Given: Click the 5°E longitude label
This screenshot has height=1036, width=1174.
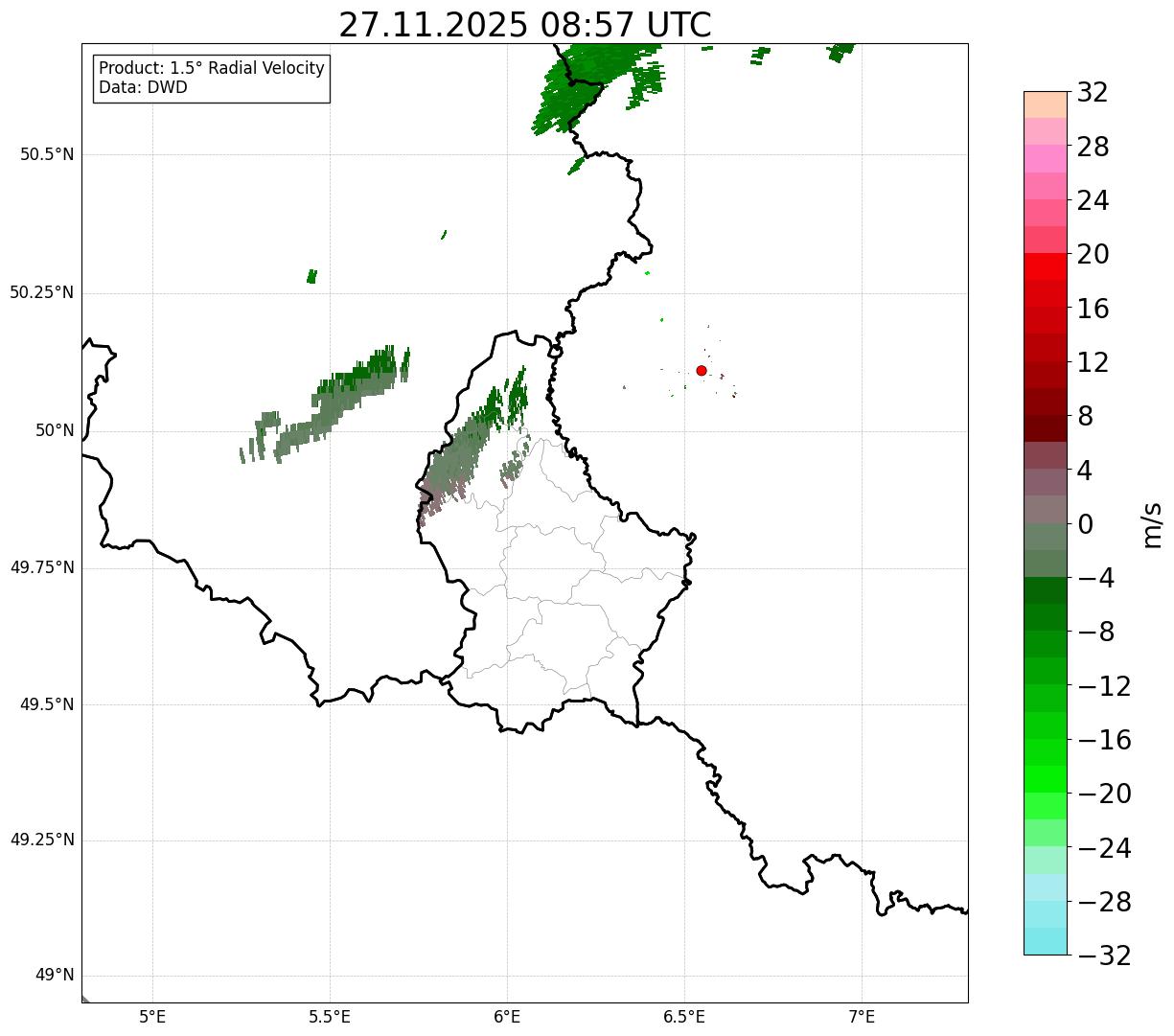Looking at the screenshot, I should 152,1017.
